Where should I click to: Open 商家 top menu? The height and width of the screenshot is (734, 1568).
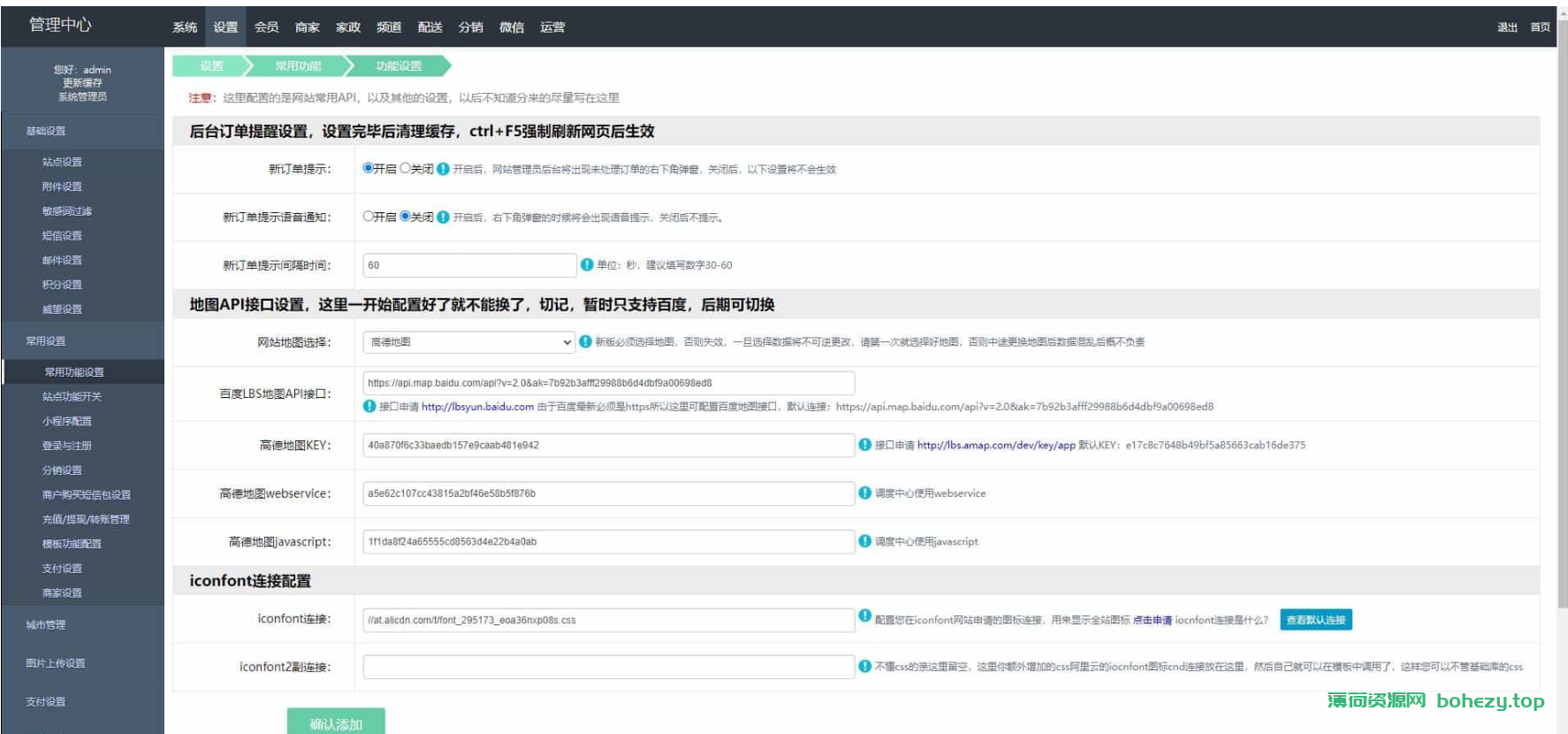tap(307, 27)
